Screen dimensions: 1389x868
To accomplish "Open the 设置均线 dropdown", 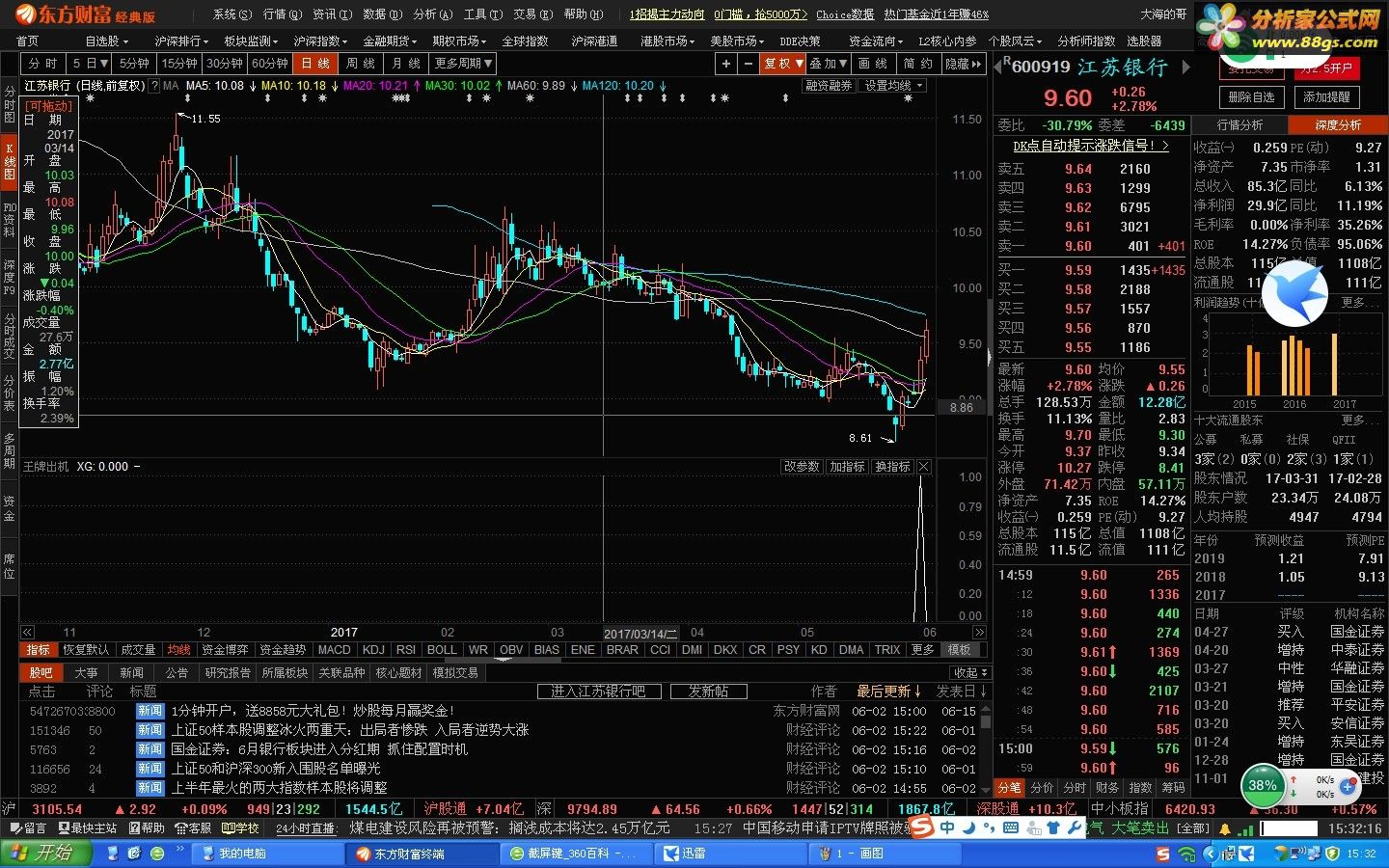I will coord(894,86).
